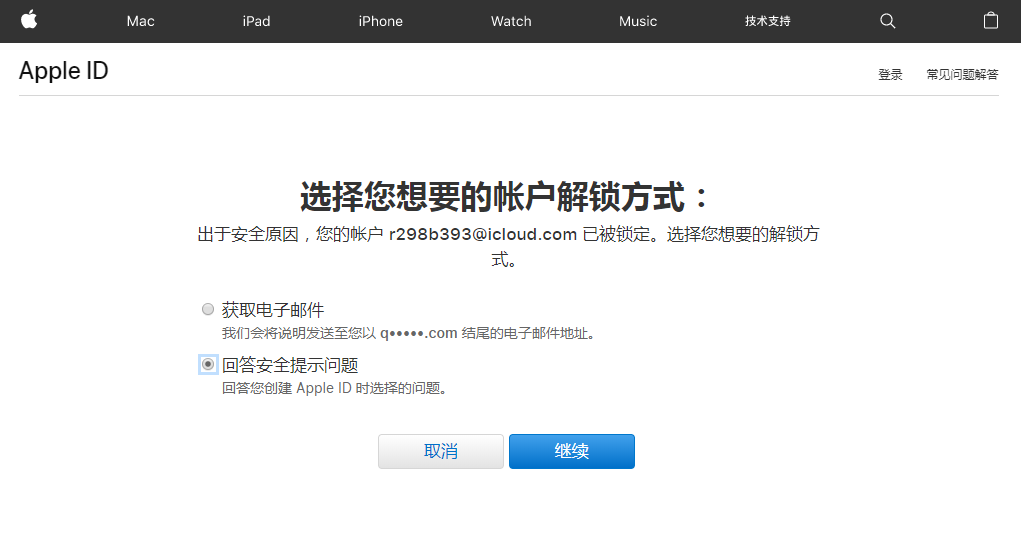The width and height of the screenshot is (1021, 547).
Task: Click the Apple logo icon
Action: 29,20
